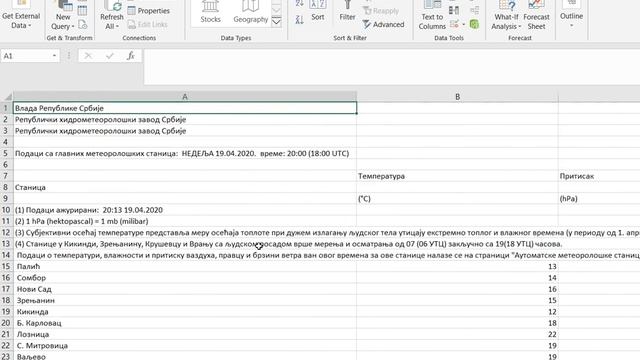Screen dimensions: 640x360
Task: Click the С. Митровица station cell
Action: (185, 346)
